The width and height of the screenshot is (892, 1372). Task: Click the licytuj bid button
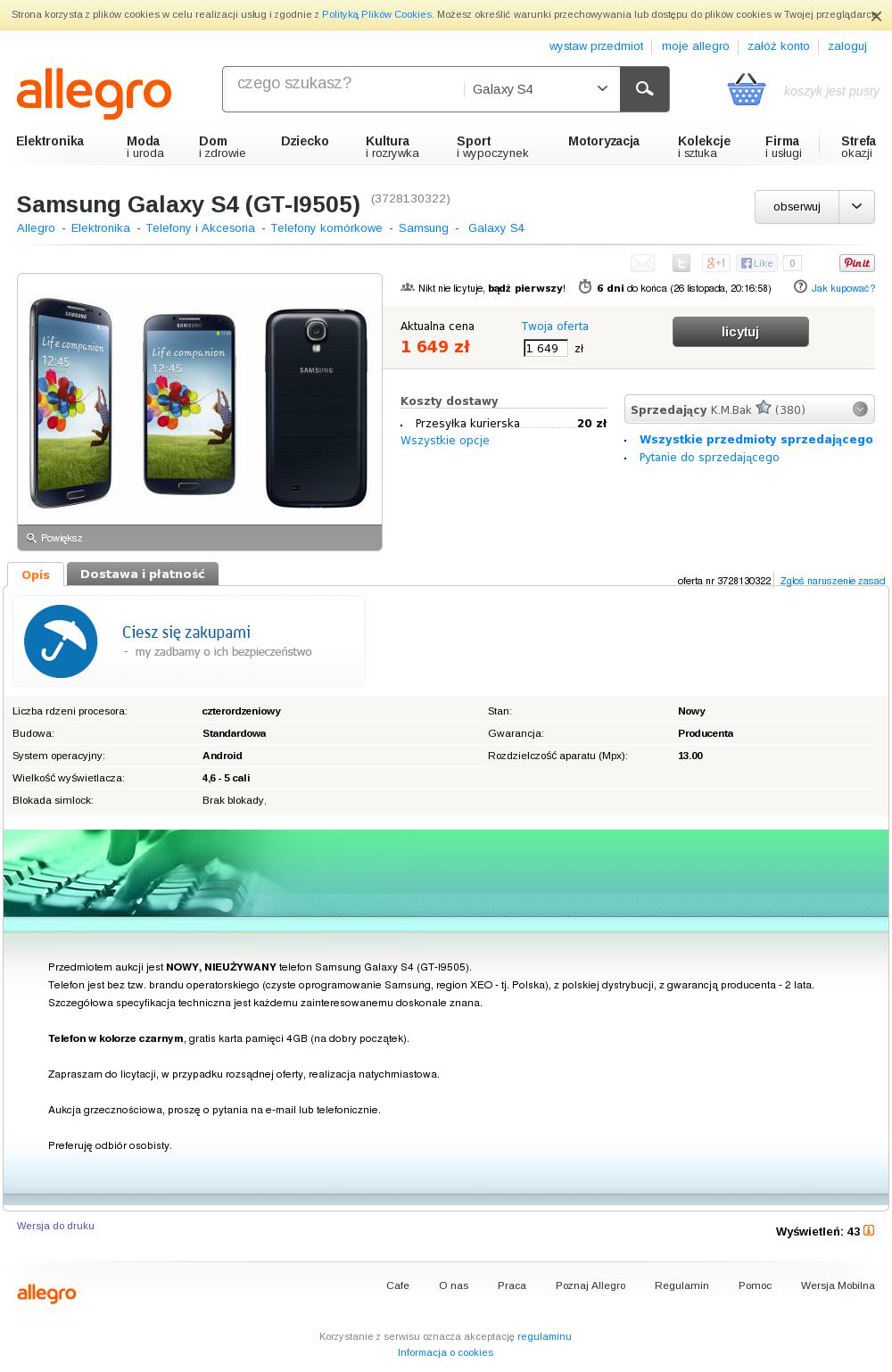point(740,332)
